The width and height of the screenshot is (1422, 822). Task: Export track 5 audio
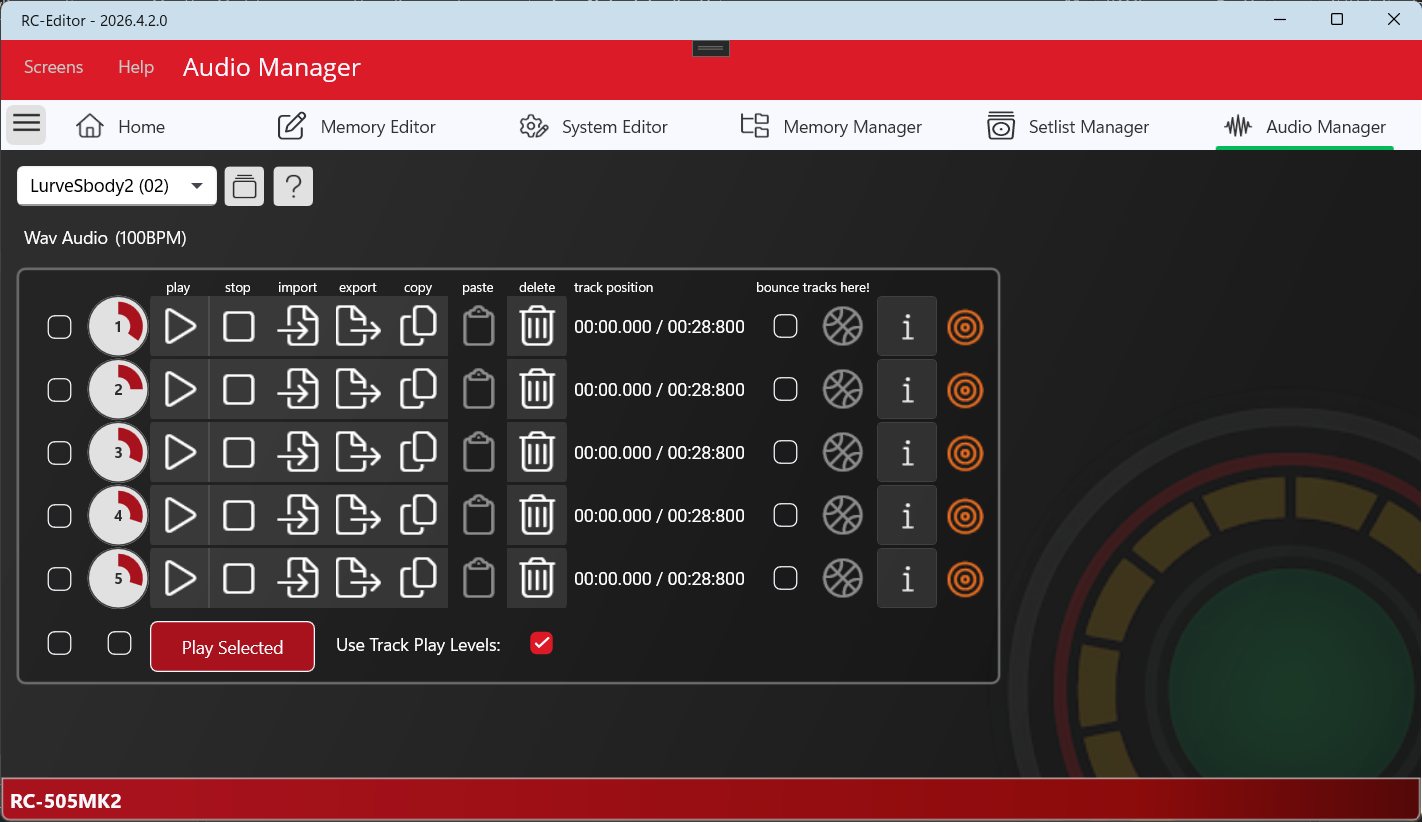coord(358,578)
